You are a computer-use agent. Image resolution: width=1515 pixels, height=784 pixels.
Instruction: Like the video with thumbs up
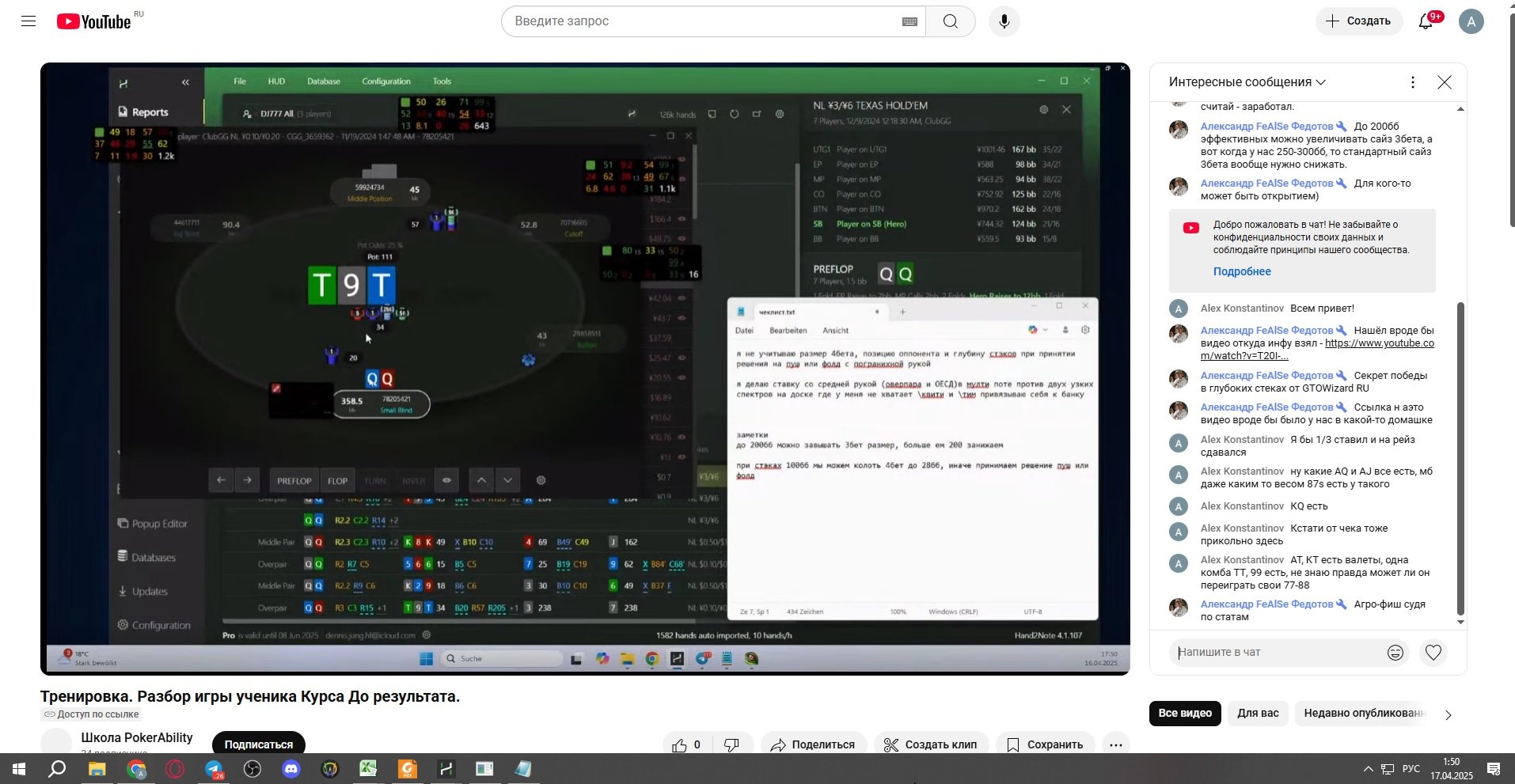coord(686,744)
